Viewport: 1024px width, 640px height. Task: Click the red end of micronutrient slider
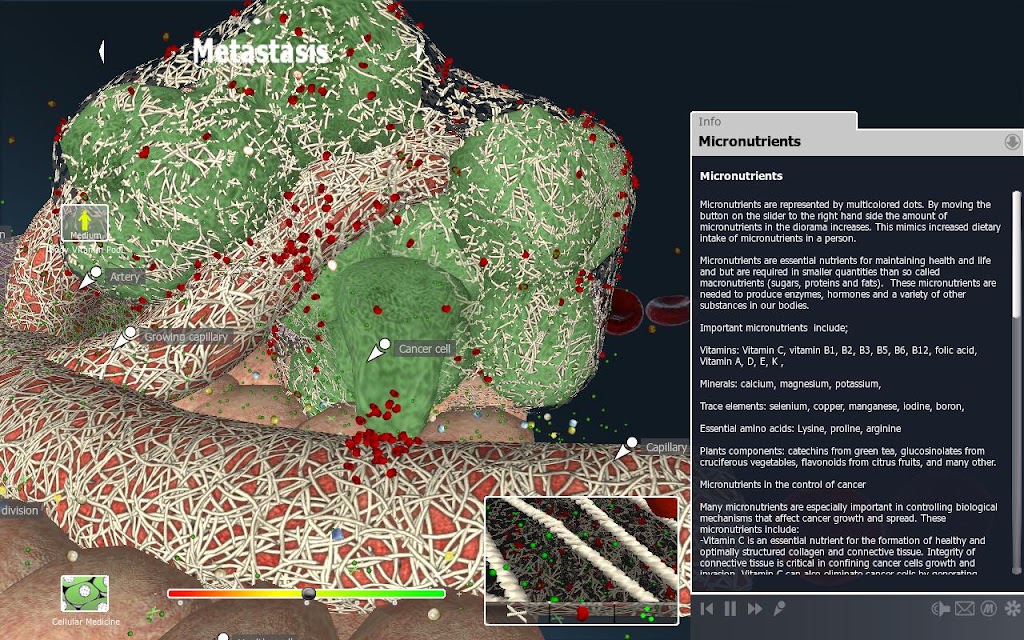pyautogui.click(x=174, y=594)
